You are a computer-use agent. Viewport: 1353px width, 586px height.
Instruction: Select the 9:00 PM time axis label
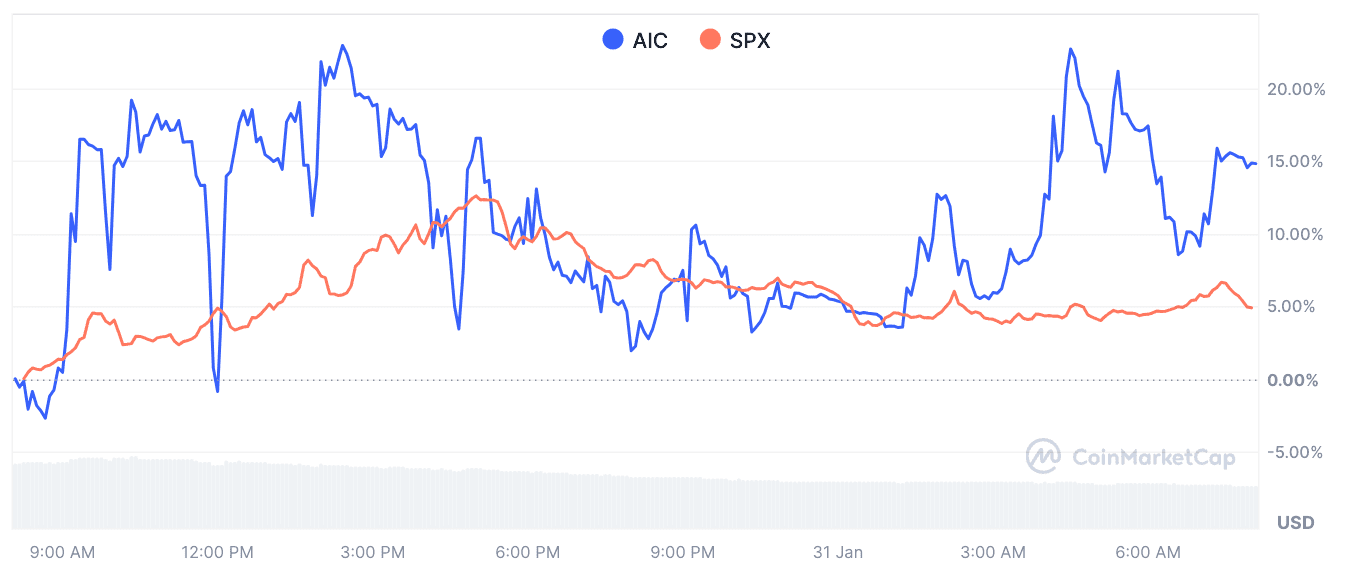pos(683,552)
